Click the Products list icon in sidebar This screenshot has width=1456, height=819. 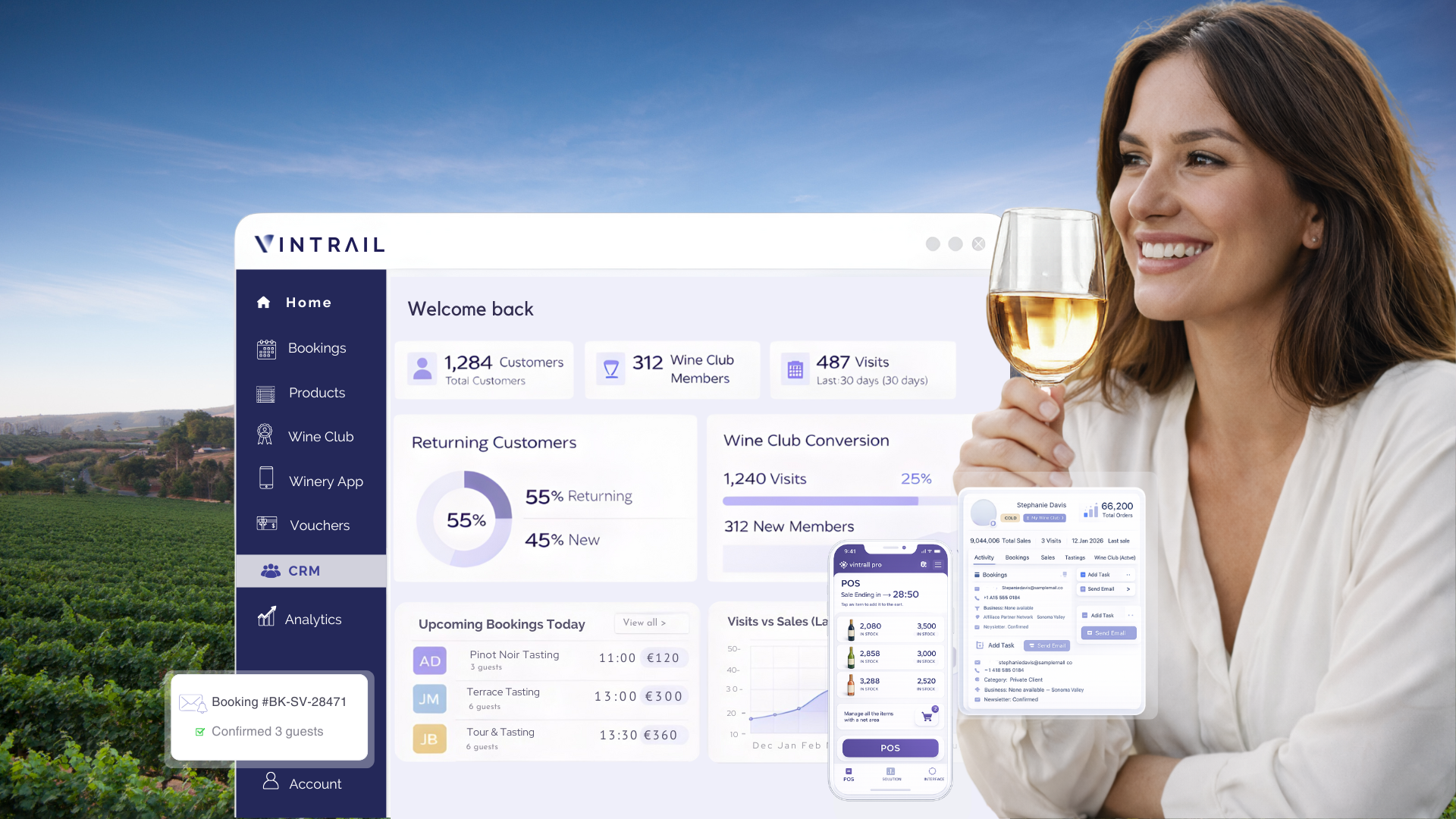point(265,394)
